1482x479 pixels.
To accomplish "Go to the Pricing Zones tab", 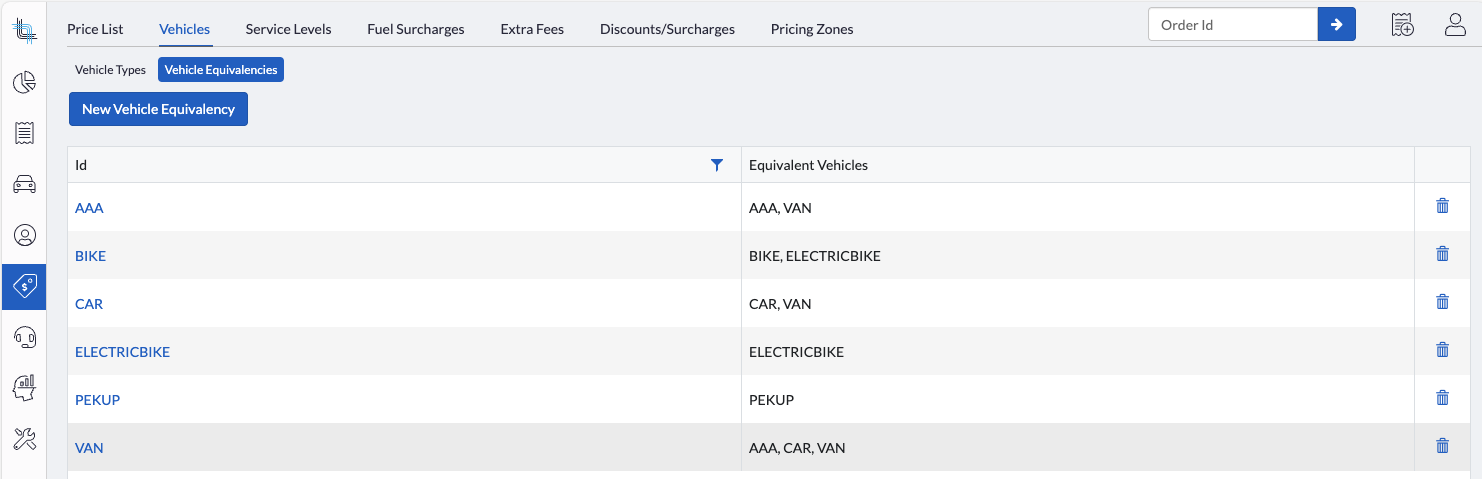I will pos(812,29).
